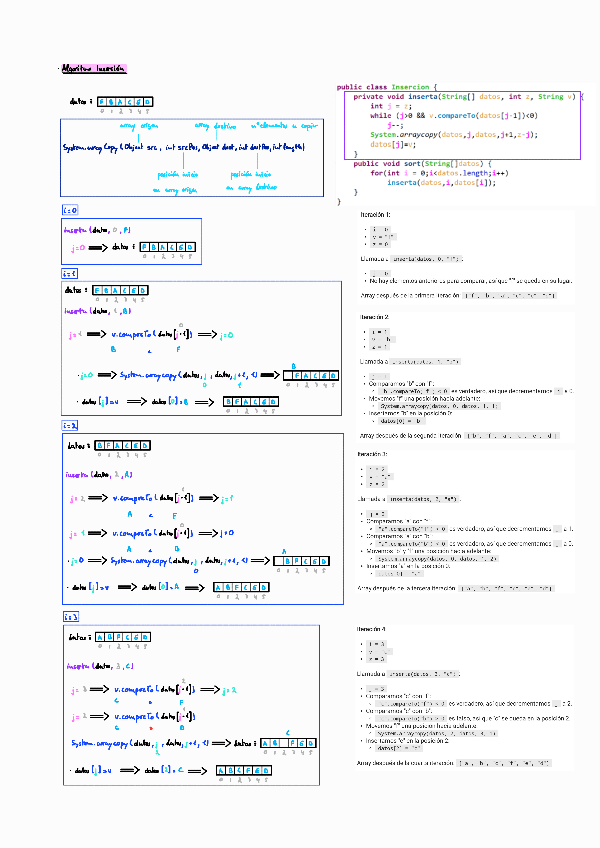Select the 'private void inserta(String[] datos' signature line
Viewport: 600px width, 848px height.
469,97
